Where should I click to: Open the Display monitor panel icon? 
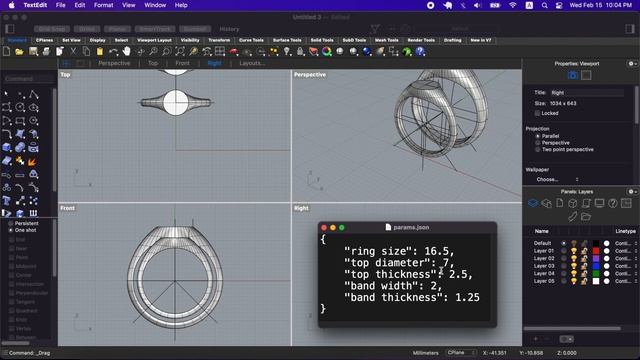click(x=599, y=203)
